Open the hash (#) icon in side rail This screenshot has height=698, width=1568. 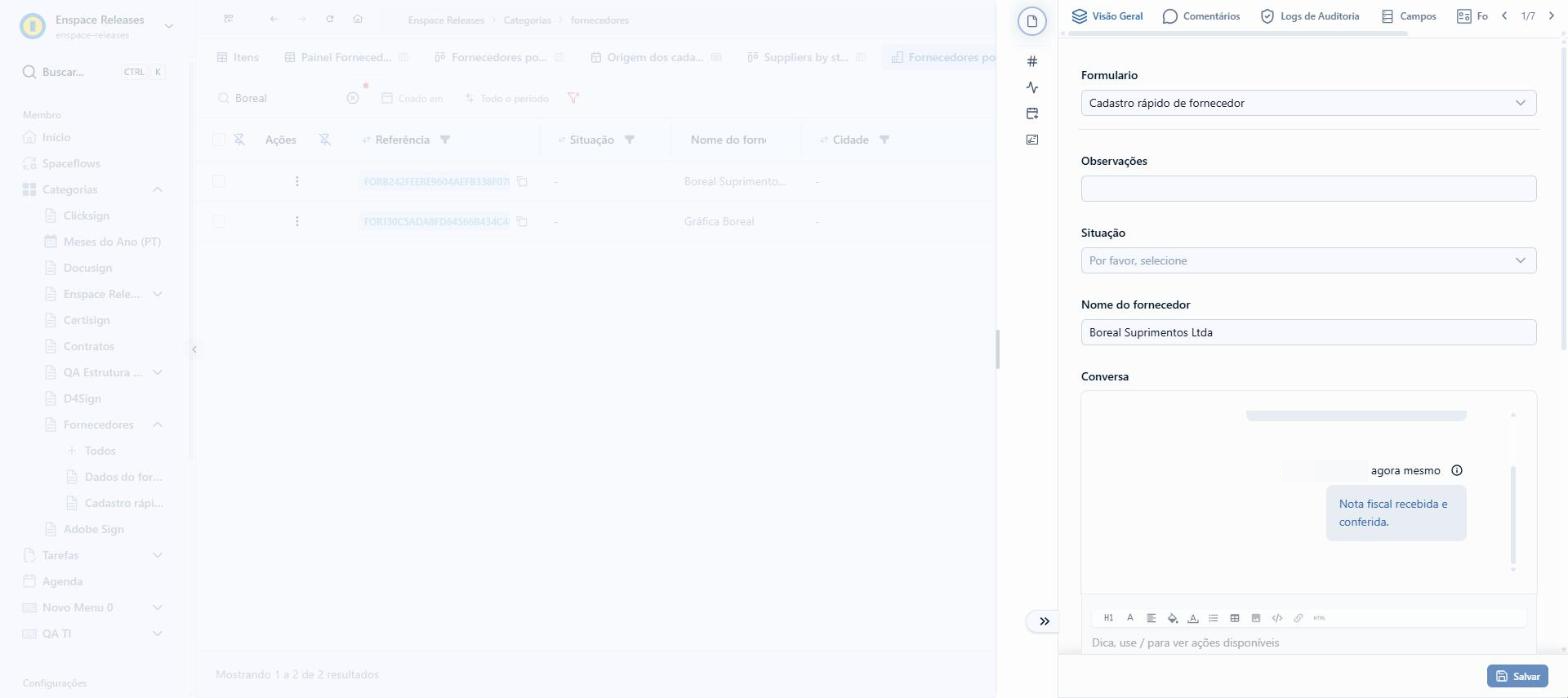click(x=1032, y=62)
